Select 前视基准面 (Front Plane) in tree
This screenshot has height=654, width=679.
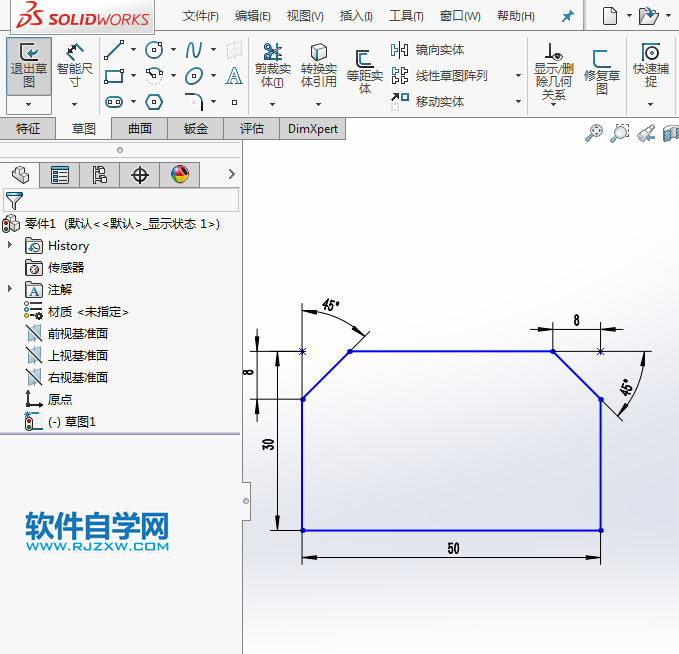67,333
